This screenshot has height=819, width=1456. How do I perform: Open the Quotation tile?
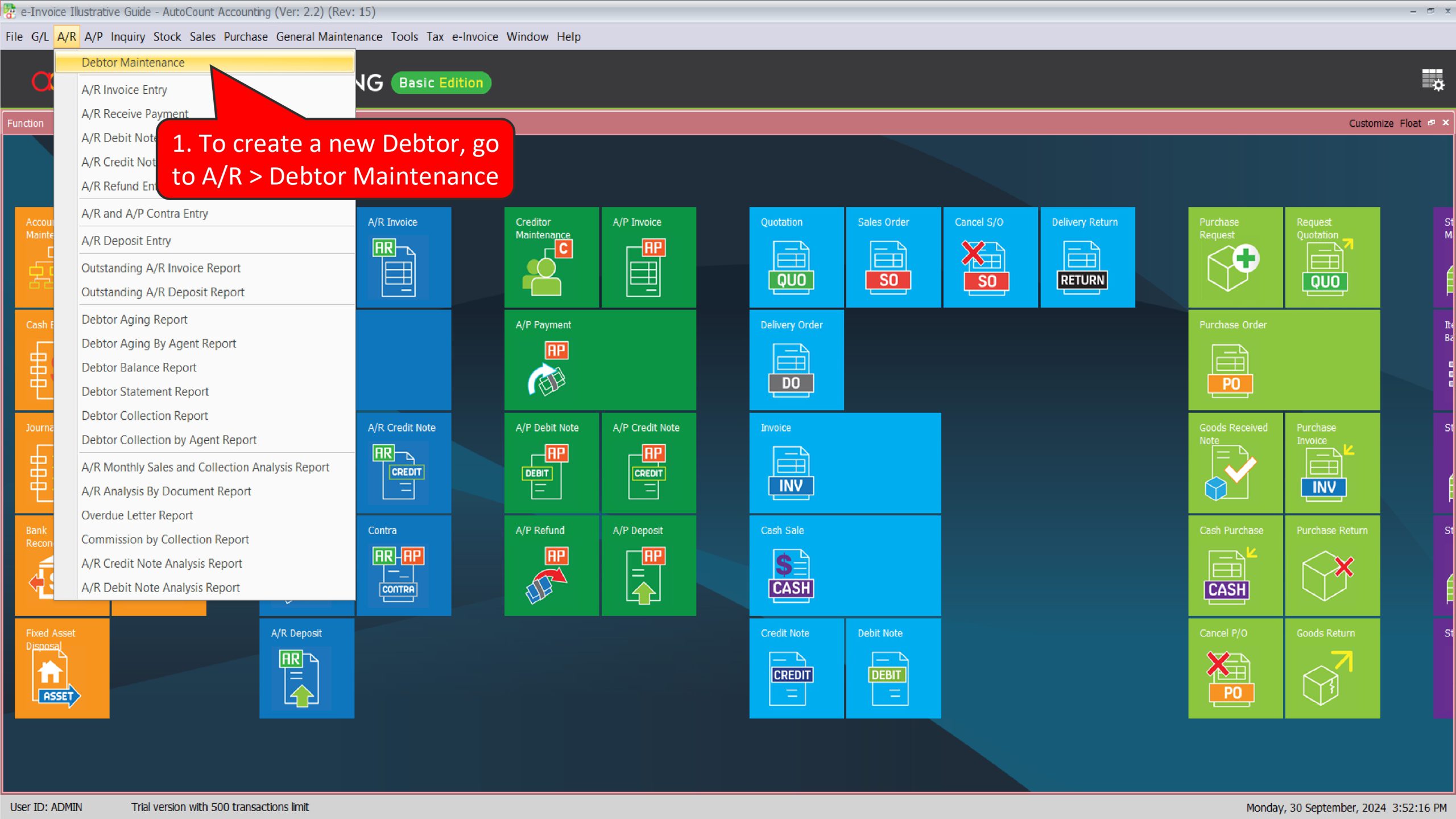tap(796, 257)
